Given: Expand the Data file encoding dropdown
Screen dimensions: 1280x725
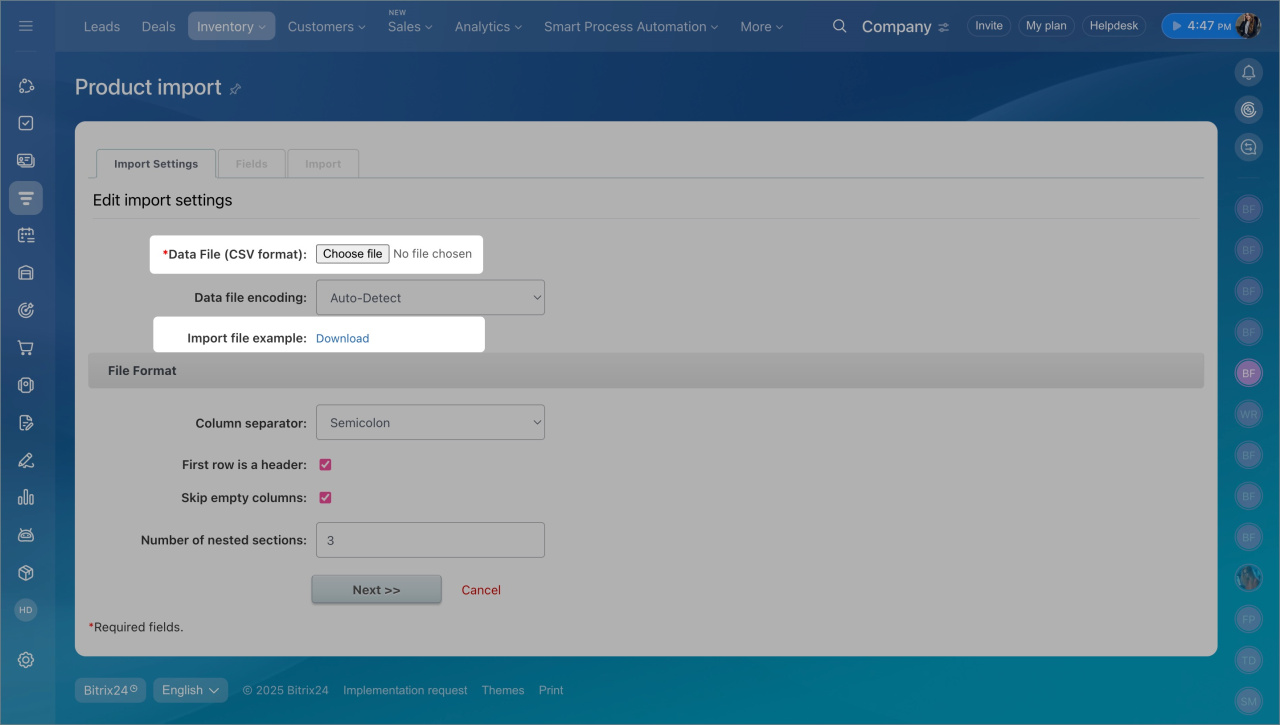Looking at the screenshot, I should 430,298.
